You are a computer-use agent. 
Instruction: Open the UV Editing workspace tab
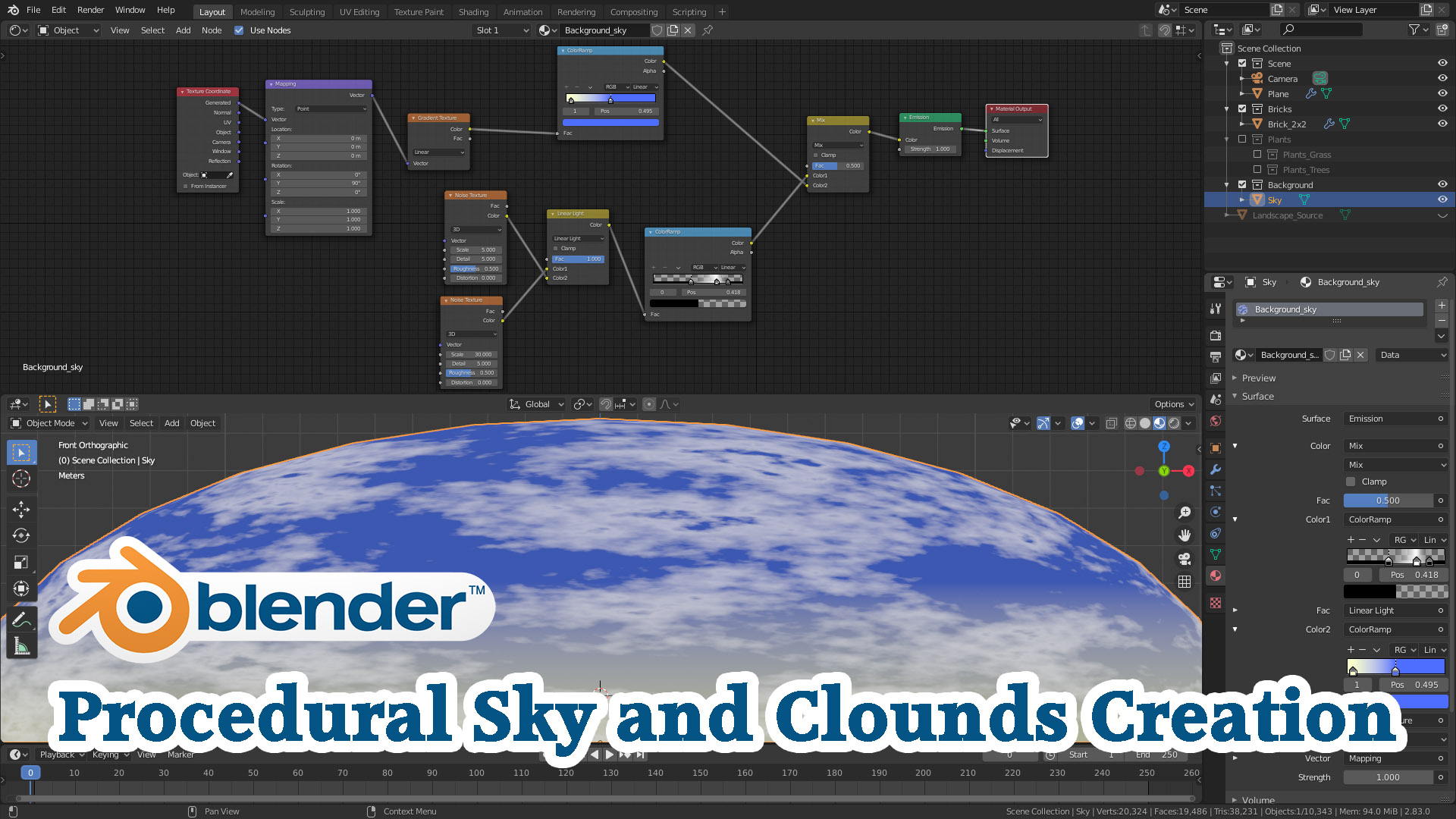click(359, 11)
